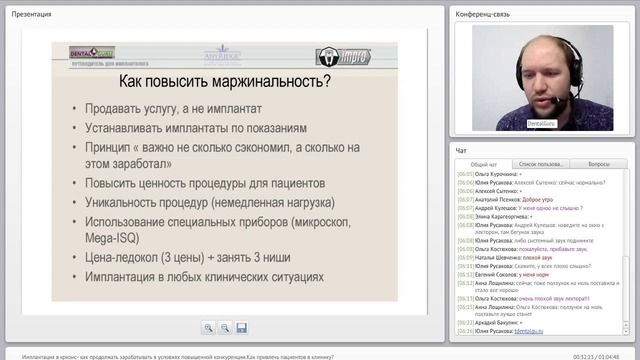Screen dimensions: 640x360
Task: Click bullet Устанавливать имплантаты по показаниям
Action: pyautogui.click(x=196, y=128)
